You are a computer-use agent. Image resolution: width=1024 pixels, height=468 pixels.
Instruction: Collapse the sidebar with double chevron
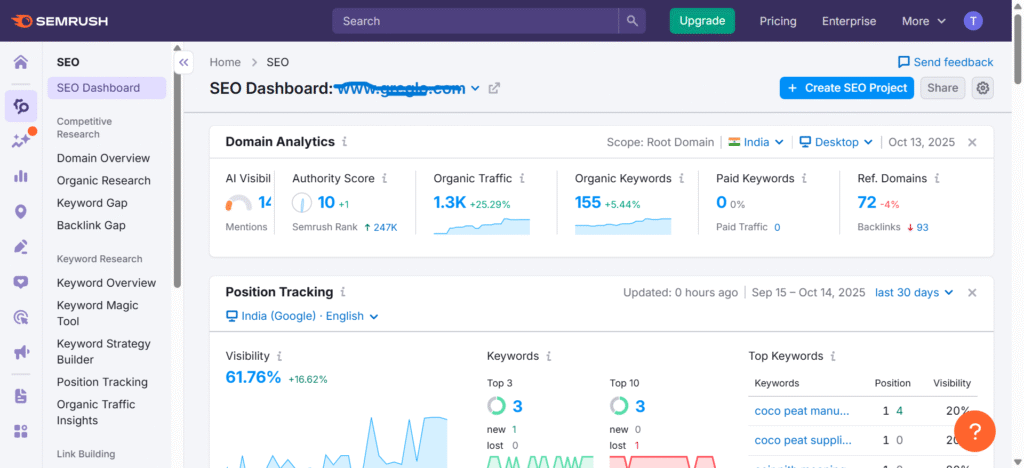pos(184,63)
